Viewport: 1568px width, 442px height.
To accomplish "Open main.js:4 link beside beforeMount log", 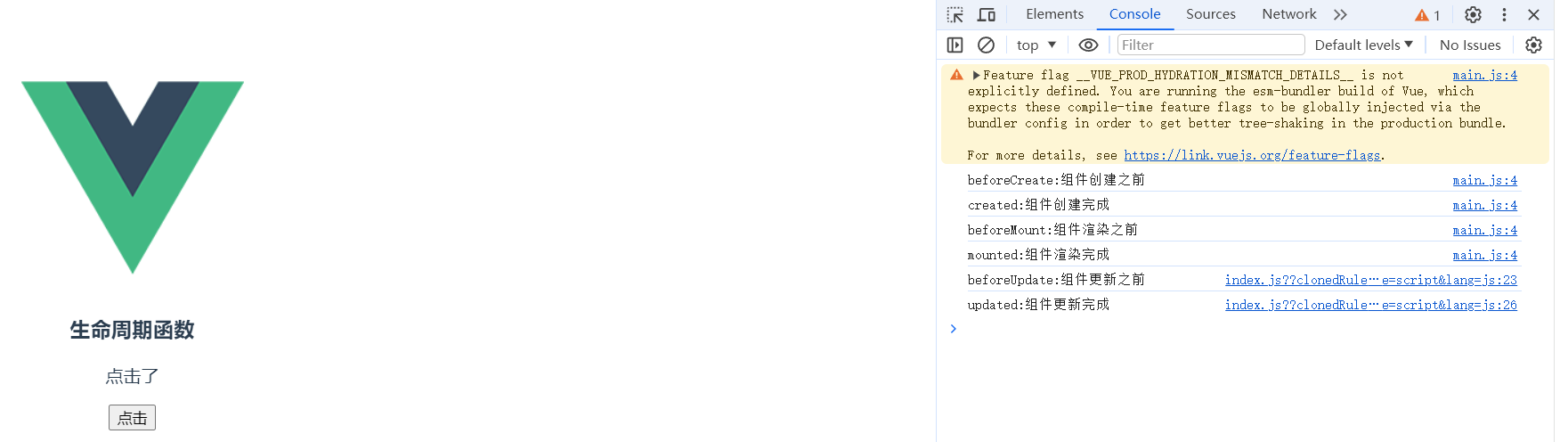I will point(1484,230).
